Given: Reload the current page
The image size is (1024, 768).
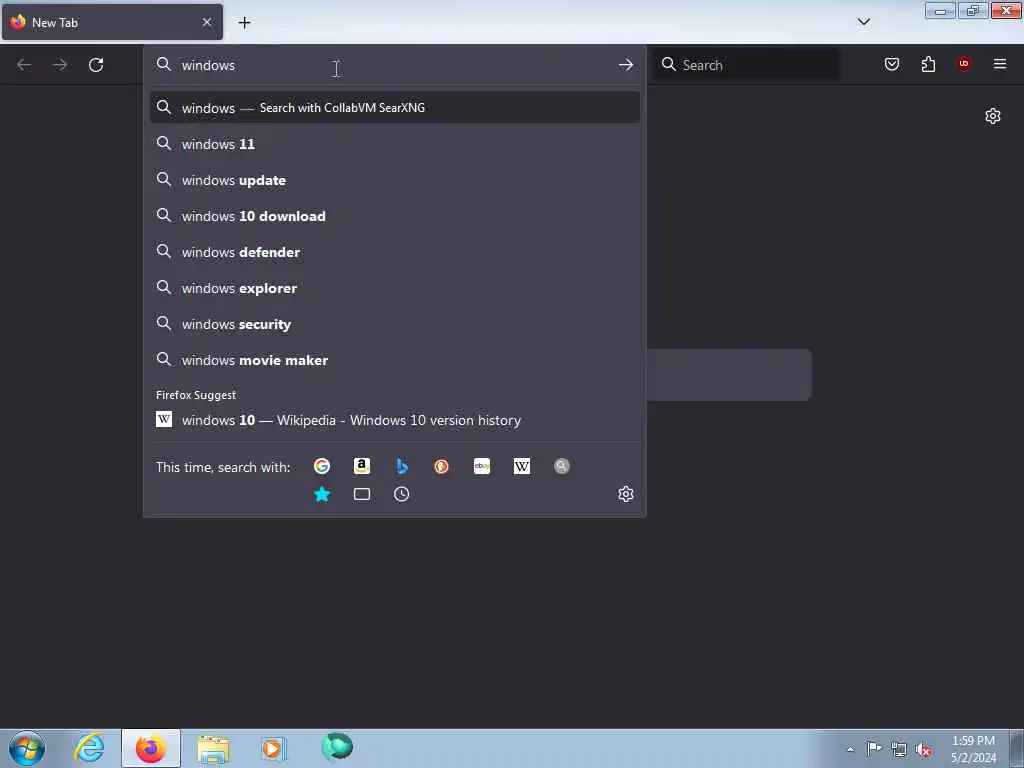Looking at the screenshot, I should click(96, 65).
